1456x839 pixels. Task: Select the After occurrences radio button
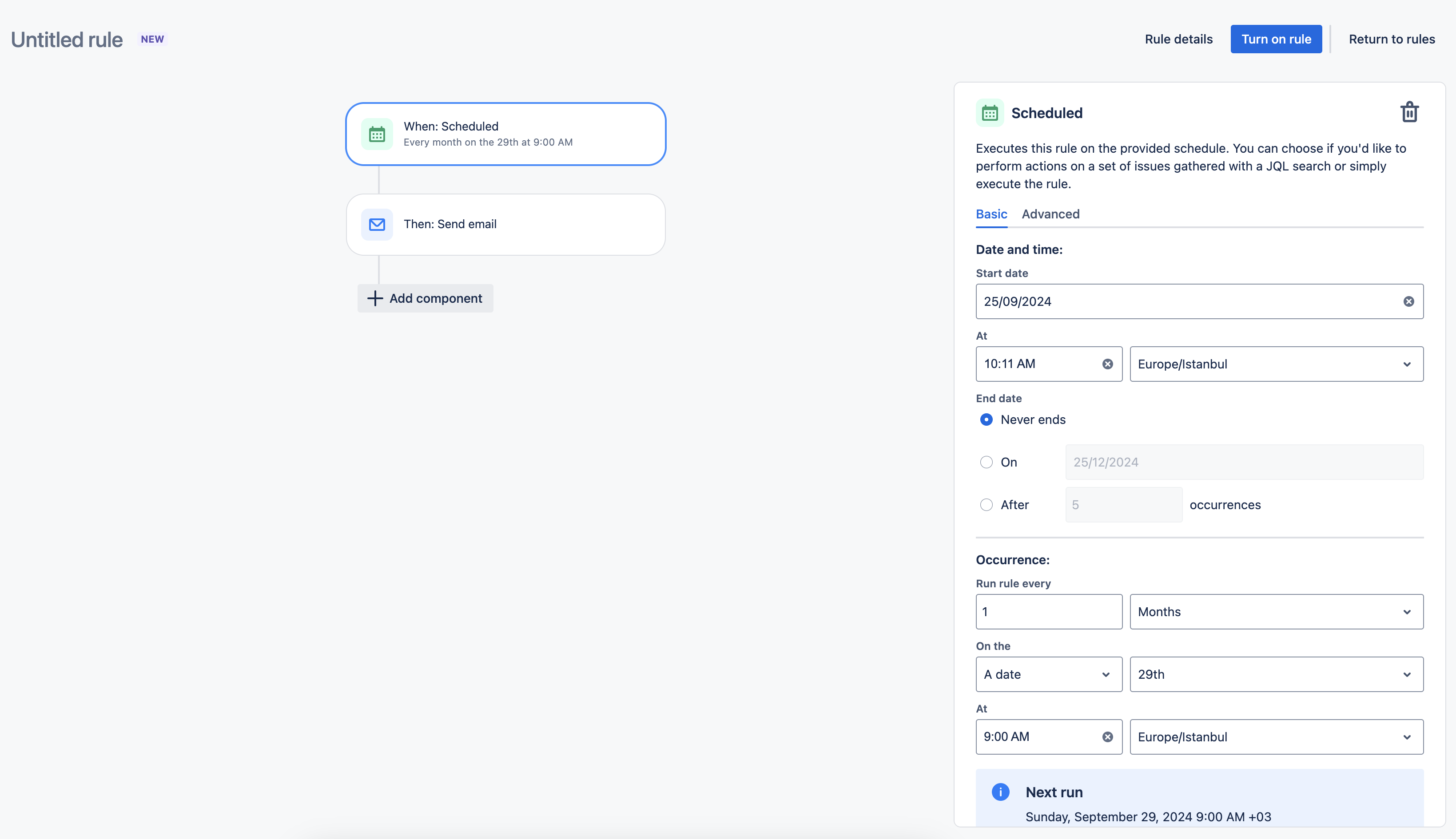coord(986,505)
